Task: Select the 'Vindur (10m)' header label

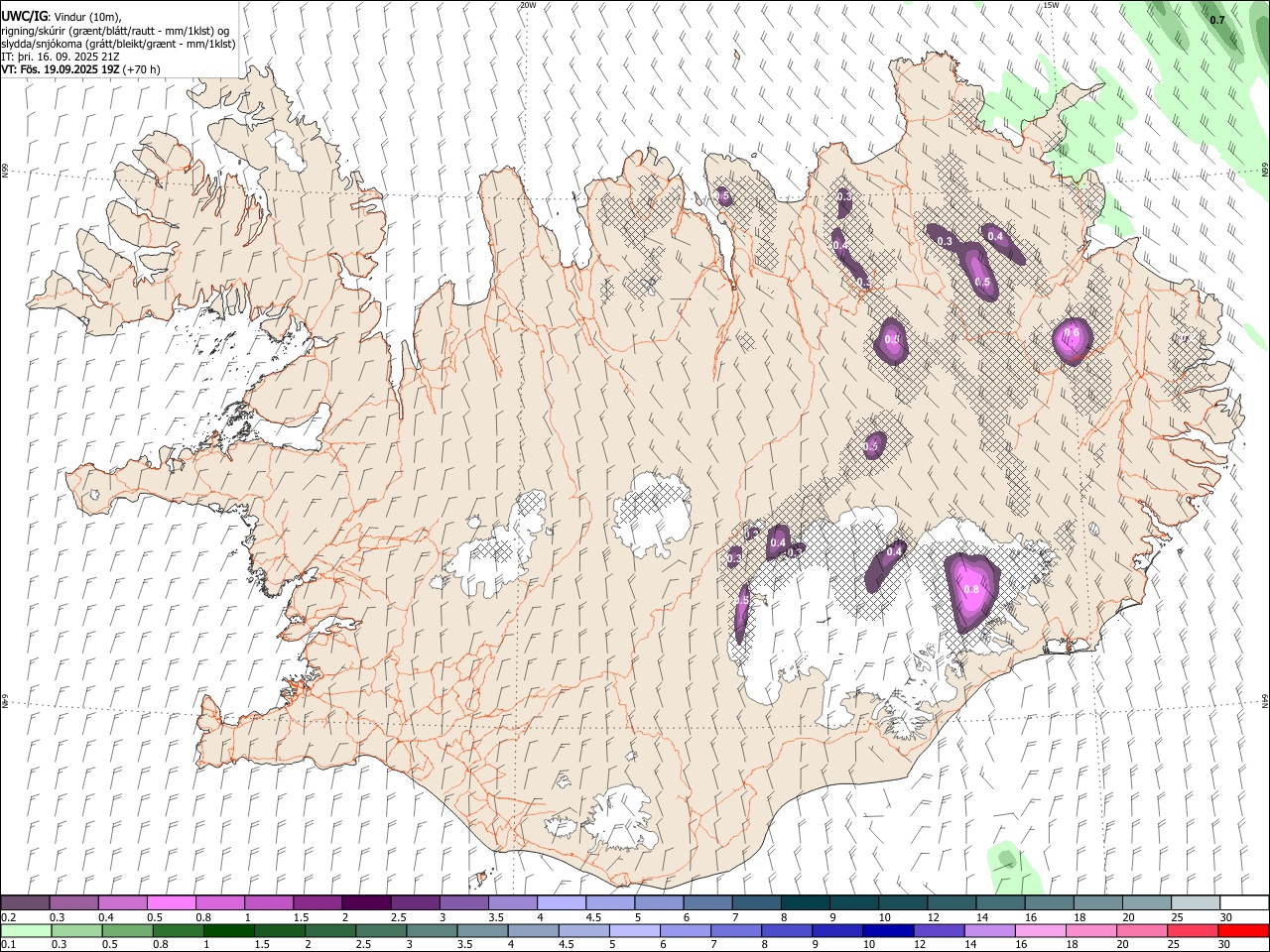Action: pos(85,17)
